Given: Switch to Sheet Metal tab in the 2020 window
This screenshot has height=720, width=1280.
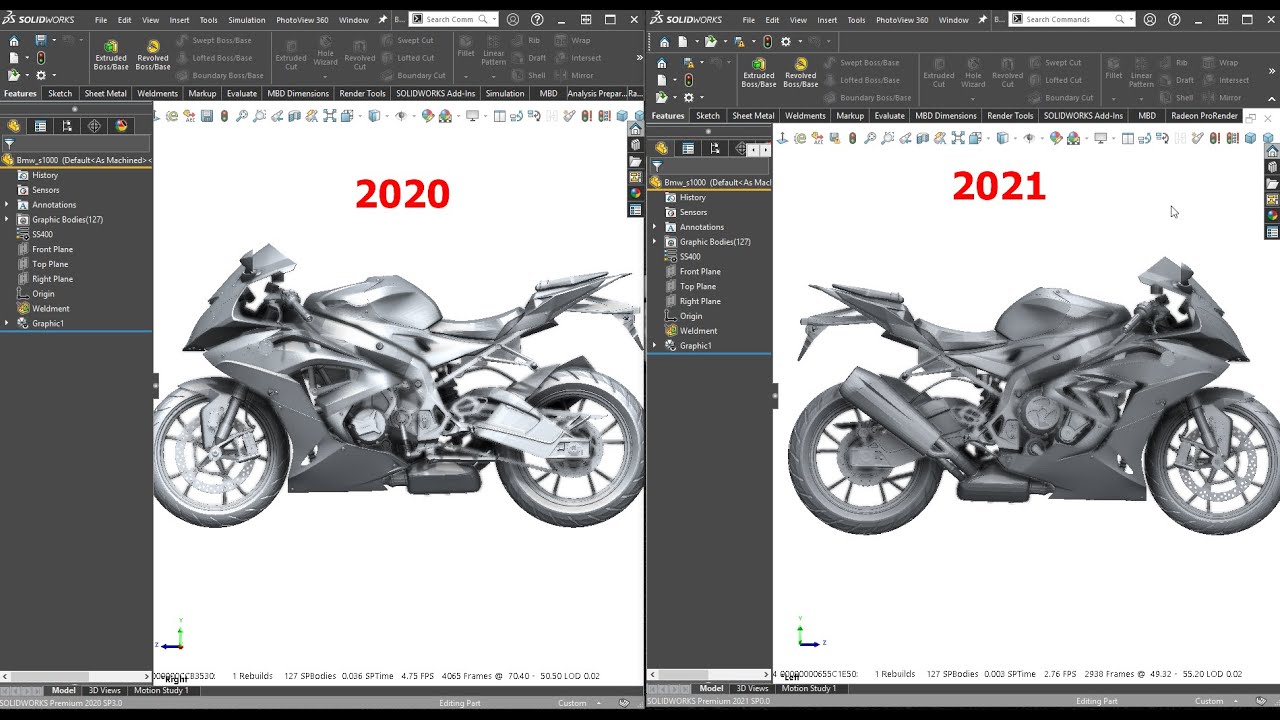Looking at the screenshot, I should tap(105, 93).
